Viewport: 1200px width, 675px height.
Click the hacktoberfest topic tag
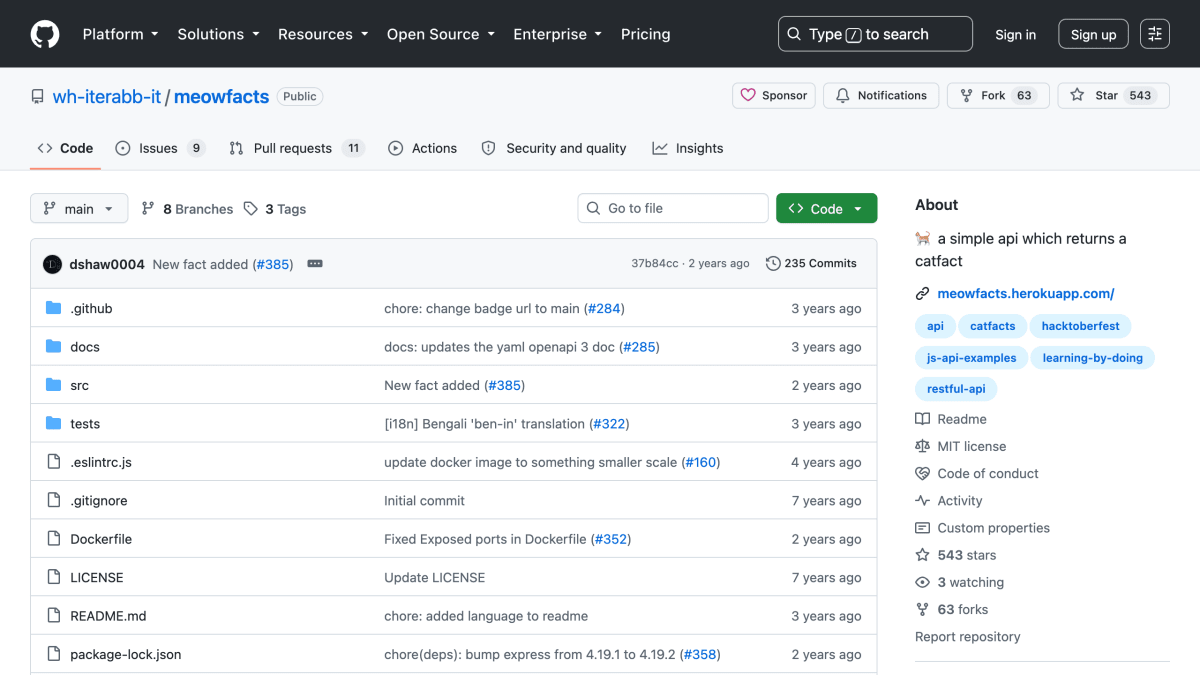click(1081, 326)
